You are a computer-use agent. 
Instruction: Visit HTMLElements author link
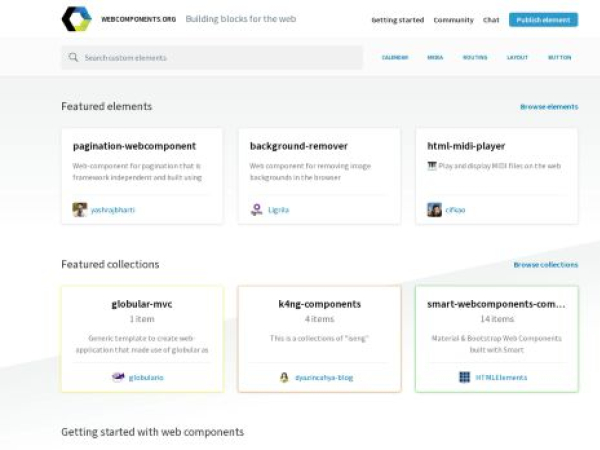click(x=501, y=378)
